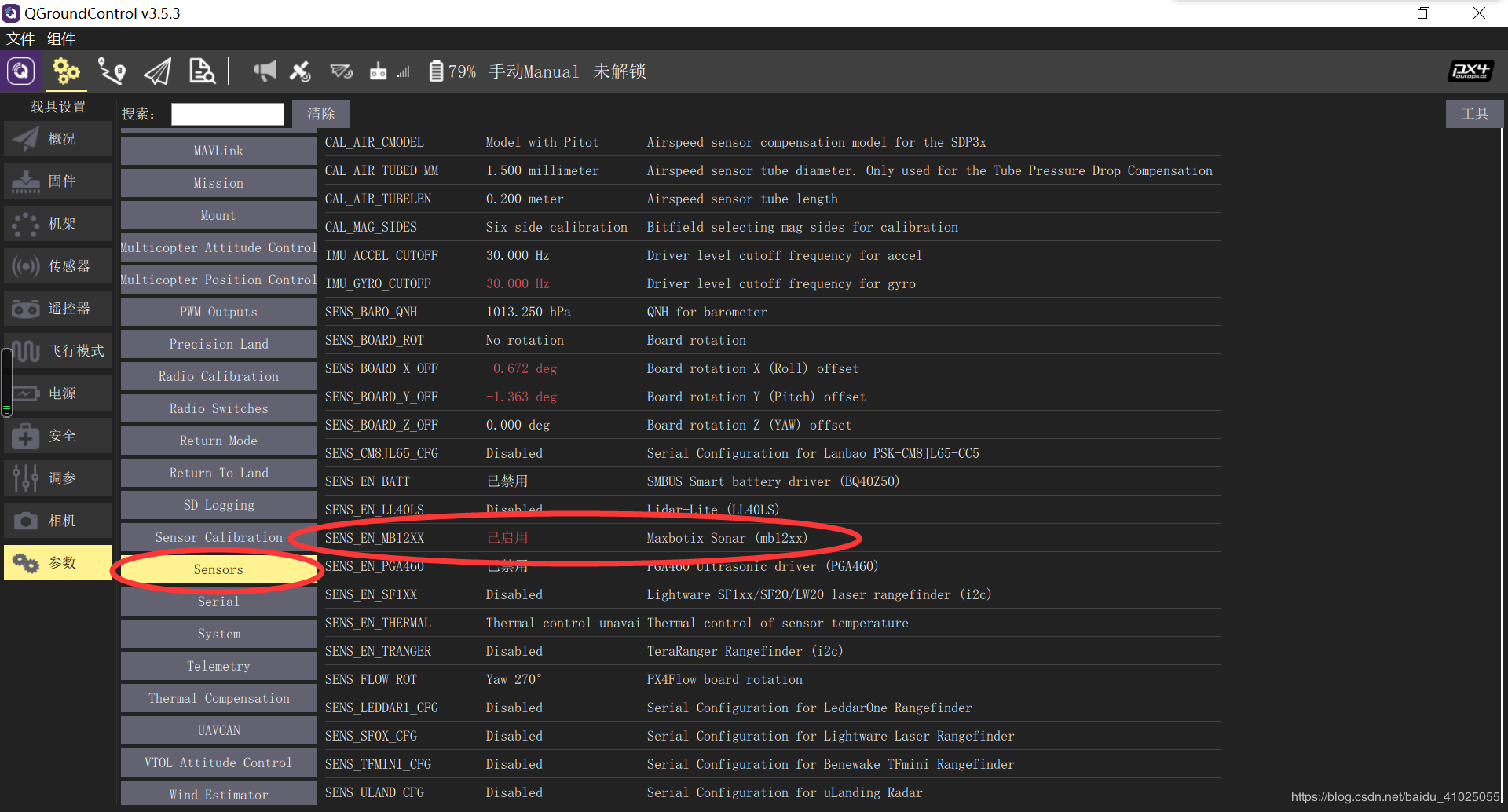Open the 工具 tools button
Image resolution: width=1508 pixels, height=812 pixels.
(1474, 114)
